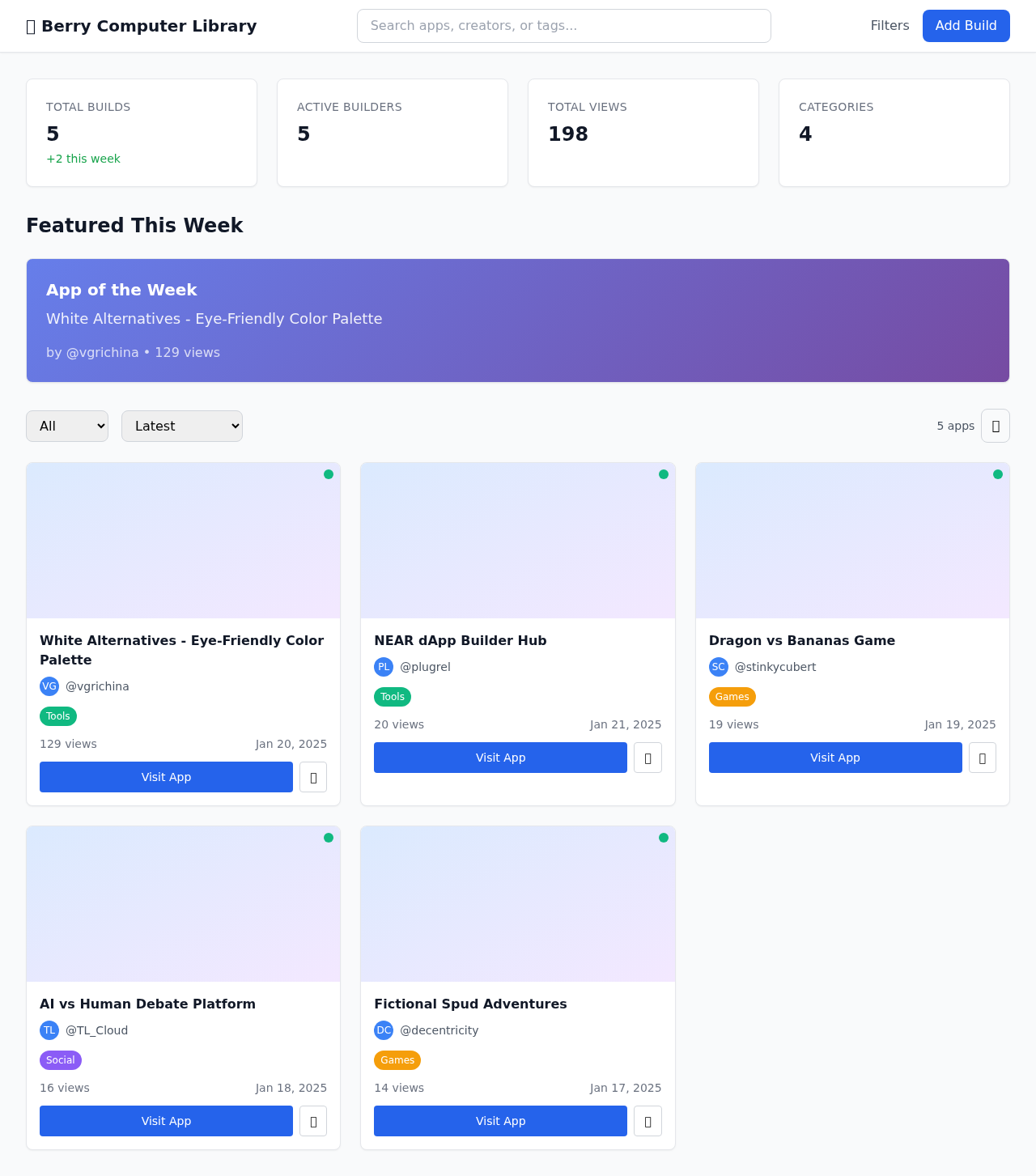Click the VG avatar icon for @vgrichina

[49, 686]
